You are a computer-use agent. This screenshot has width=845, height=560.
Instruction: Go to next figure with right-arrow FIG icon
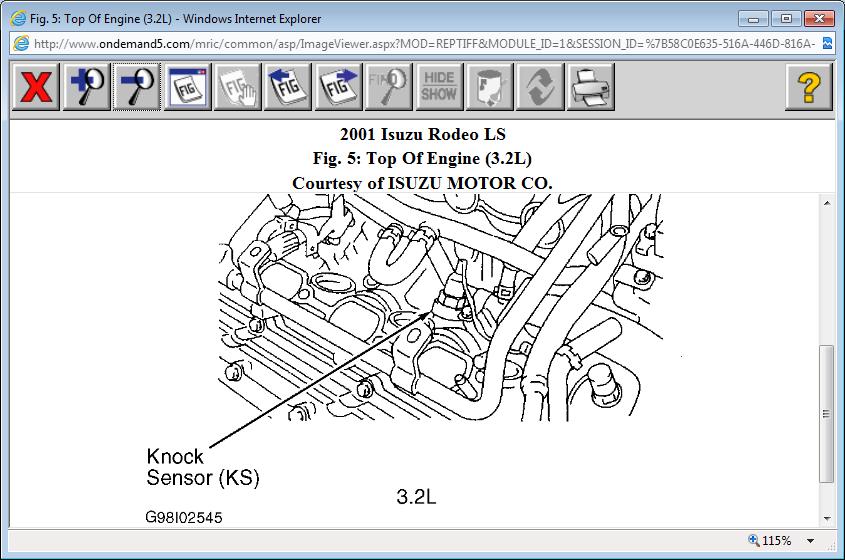coord(338,87)
